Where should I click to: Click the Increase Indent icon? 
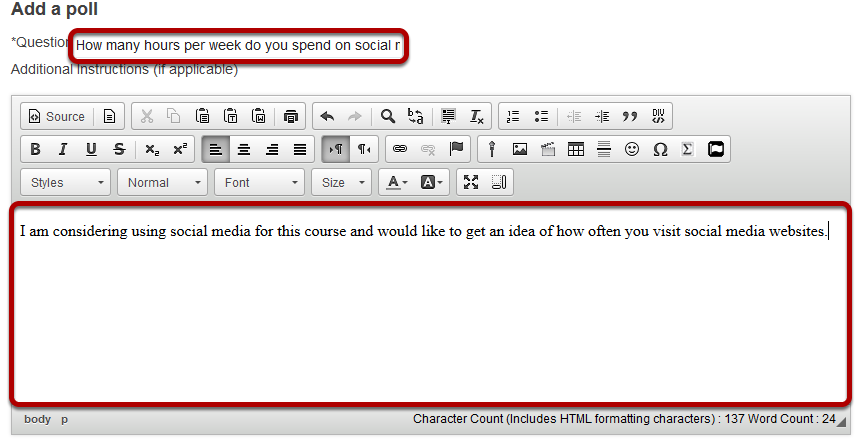[602, 116]
